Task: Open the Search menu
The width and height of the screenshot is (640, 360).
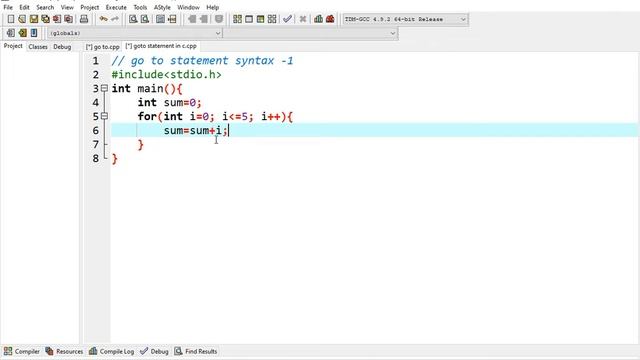Action: (x=45, y=7)
